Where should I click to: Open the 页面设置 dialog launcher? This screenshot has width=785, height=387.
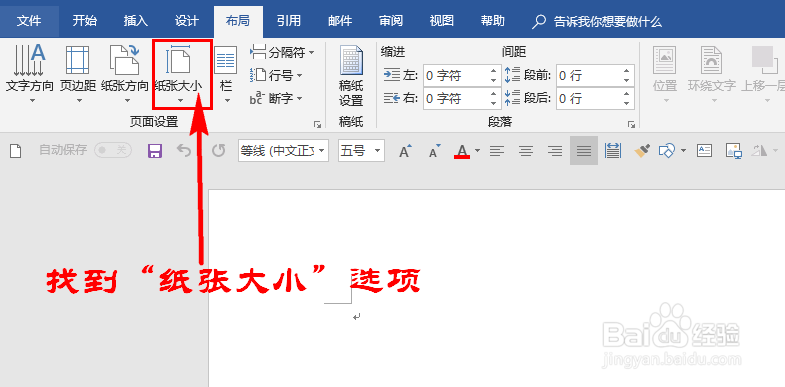[317, 124]
